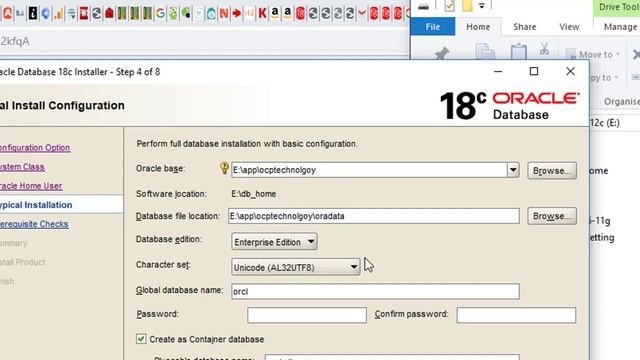Click the 'E:\db_home' software location text

tap(253, 194)
